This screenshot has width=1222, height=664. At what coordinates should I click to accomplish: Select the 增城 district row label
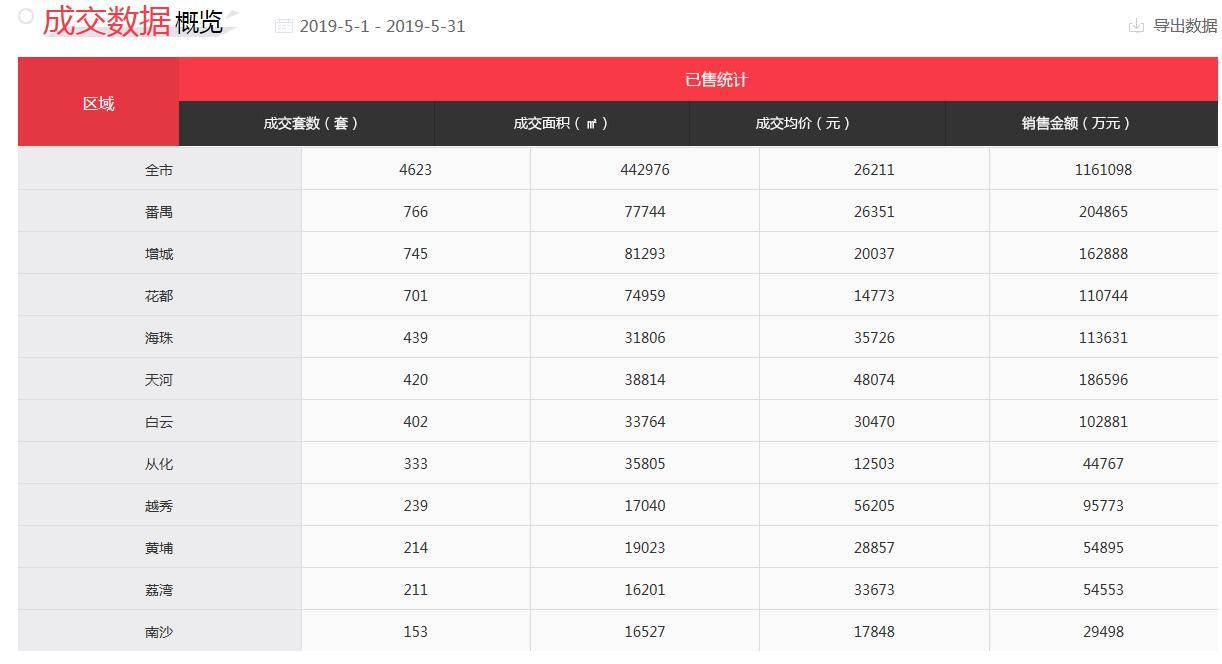[x=159, y=254]
